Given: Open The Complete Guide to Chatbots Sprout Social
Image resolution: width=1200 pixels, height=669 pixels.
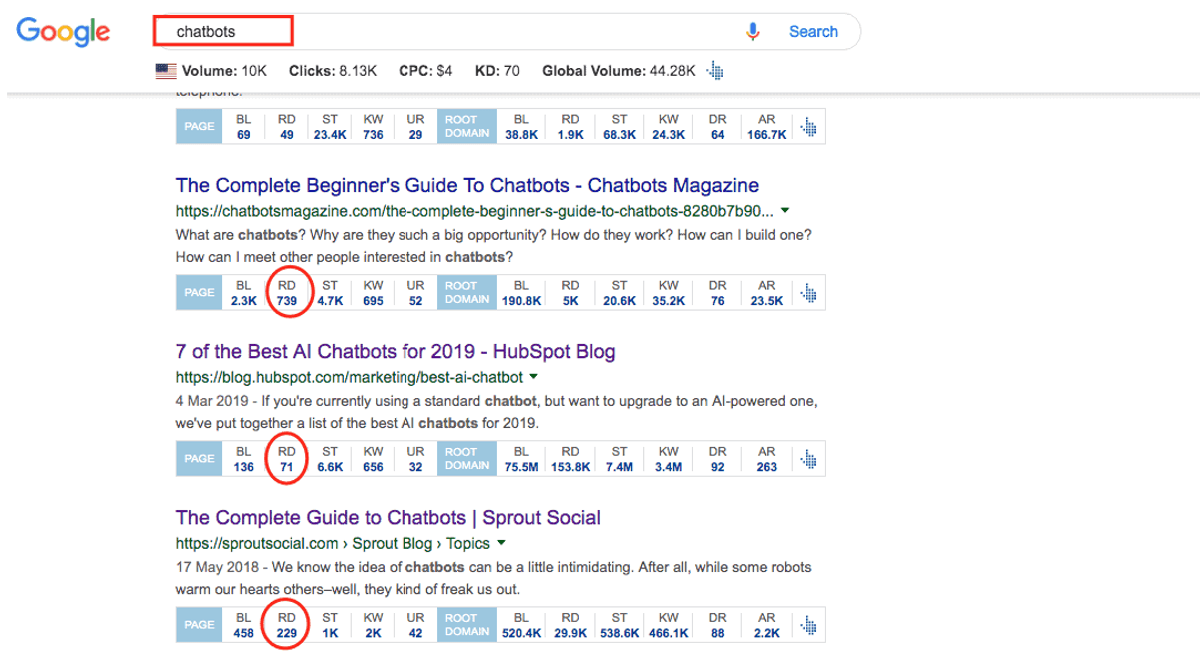Looking at the screenshot, I should (388, 518).
